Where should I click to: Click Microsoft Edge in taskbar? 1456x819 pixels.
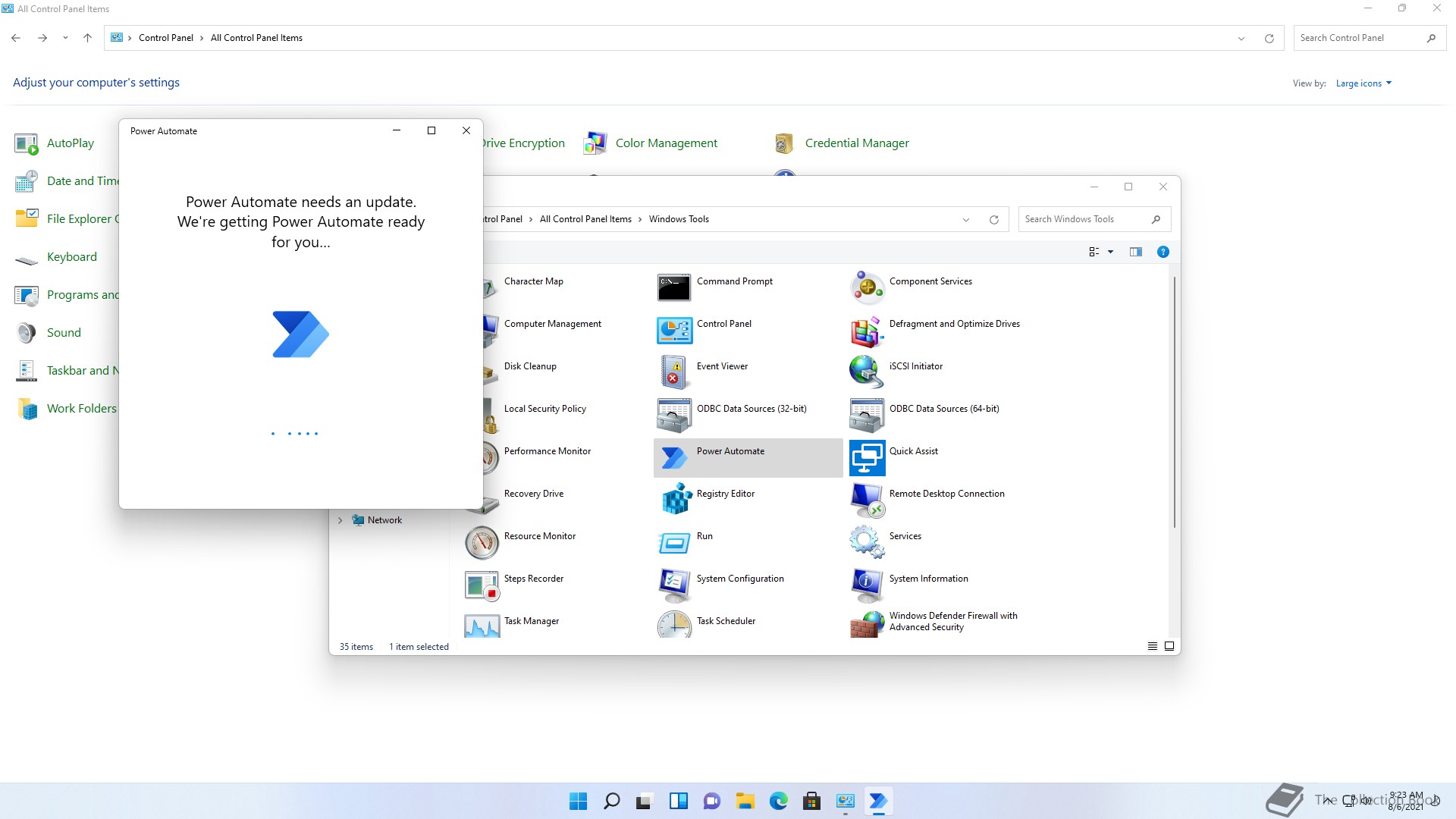pyautogui.click(x=778, y=801)
